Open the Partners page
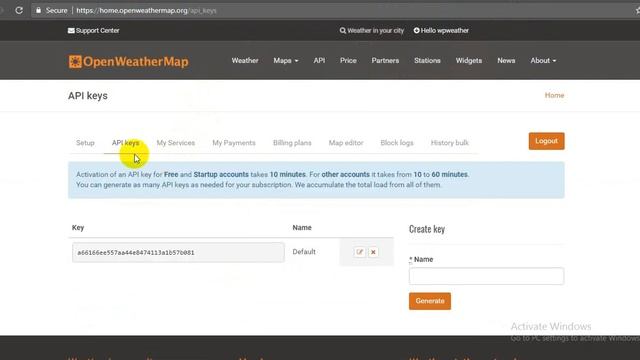 (x=385, y=60)
